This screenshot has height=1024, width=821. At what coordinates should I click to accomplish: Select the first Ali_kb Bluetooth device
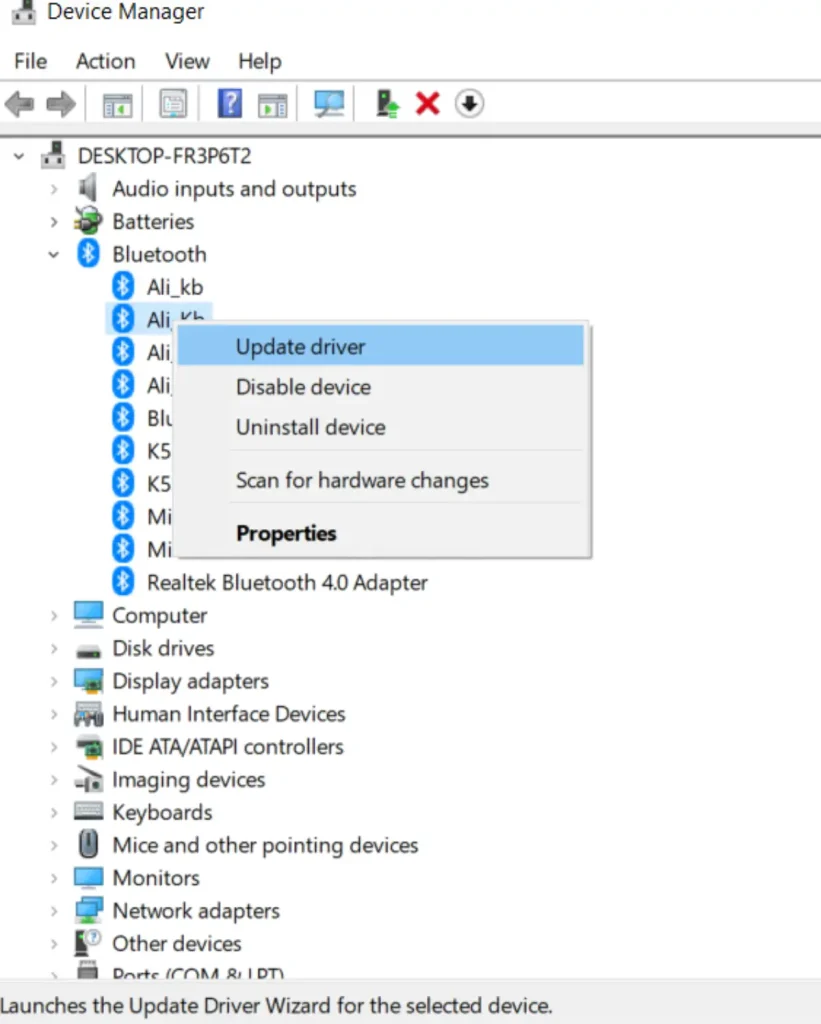(175, 287)
